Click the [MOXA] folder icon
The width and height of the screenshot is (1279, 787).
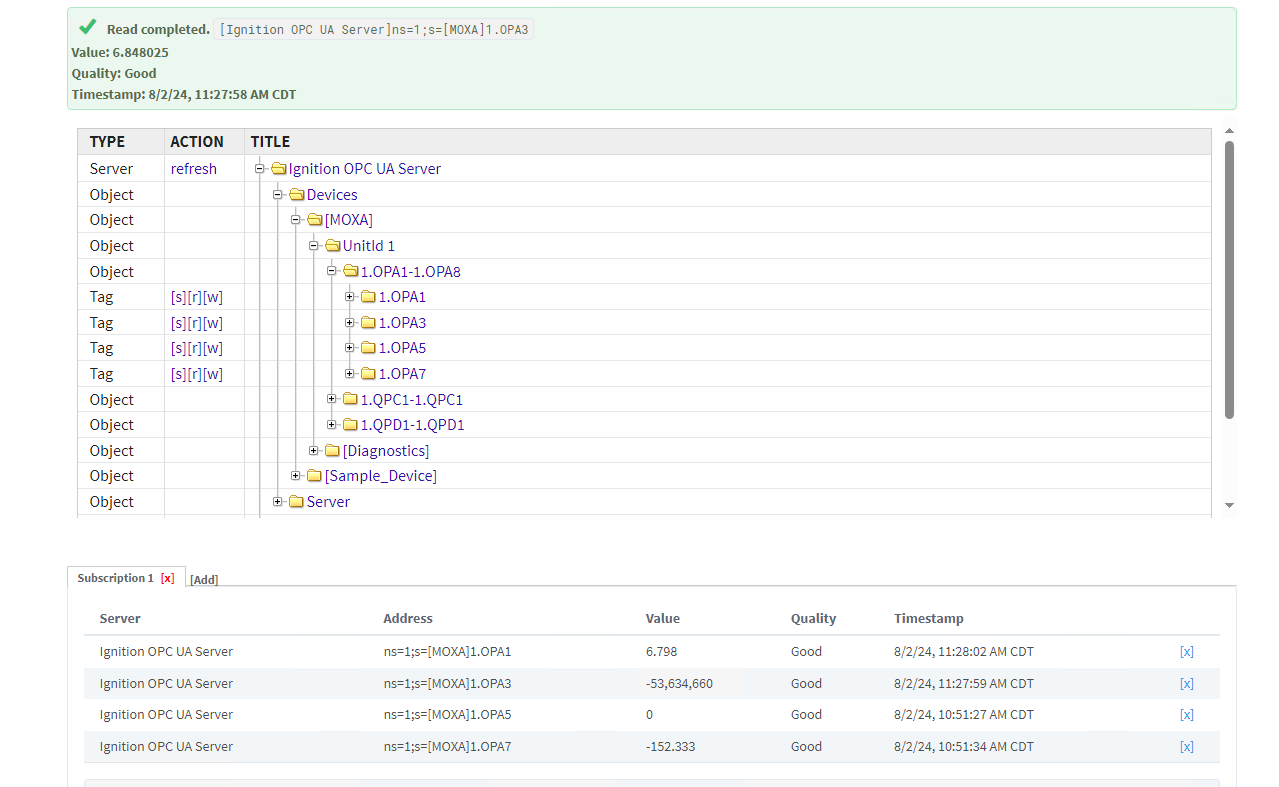pos(315,220)
